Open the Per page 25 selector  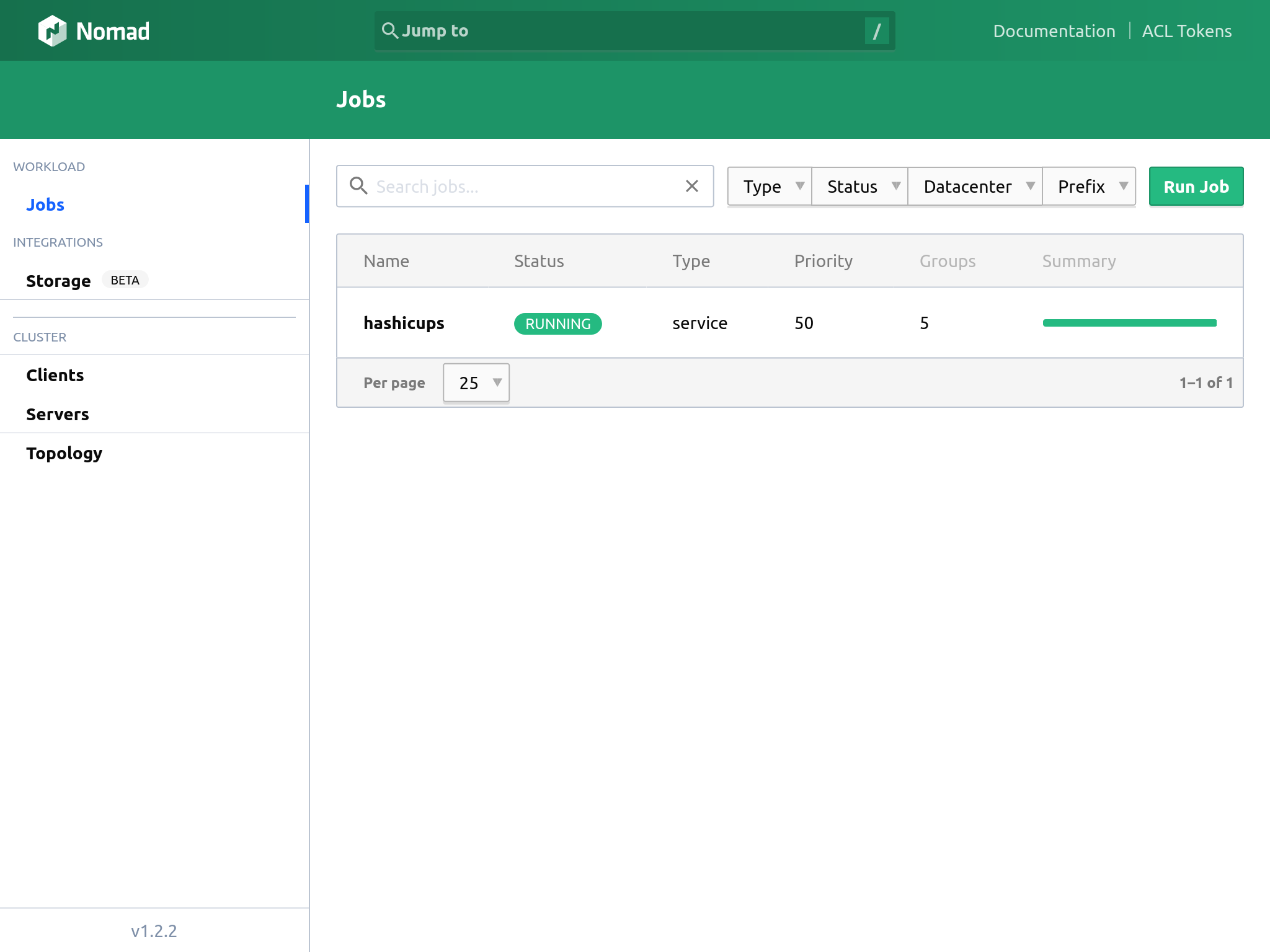[476, 383]
